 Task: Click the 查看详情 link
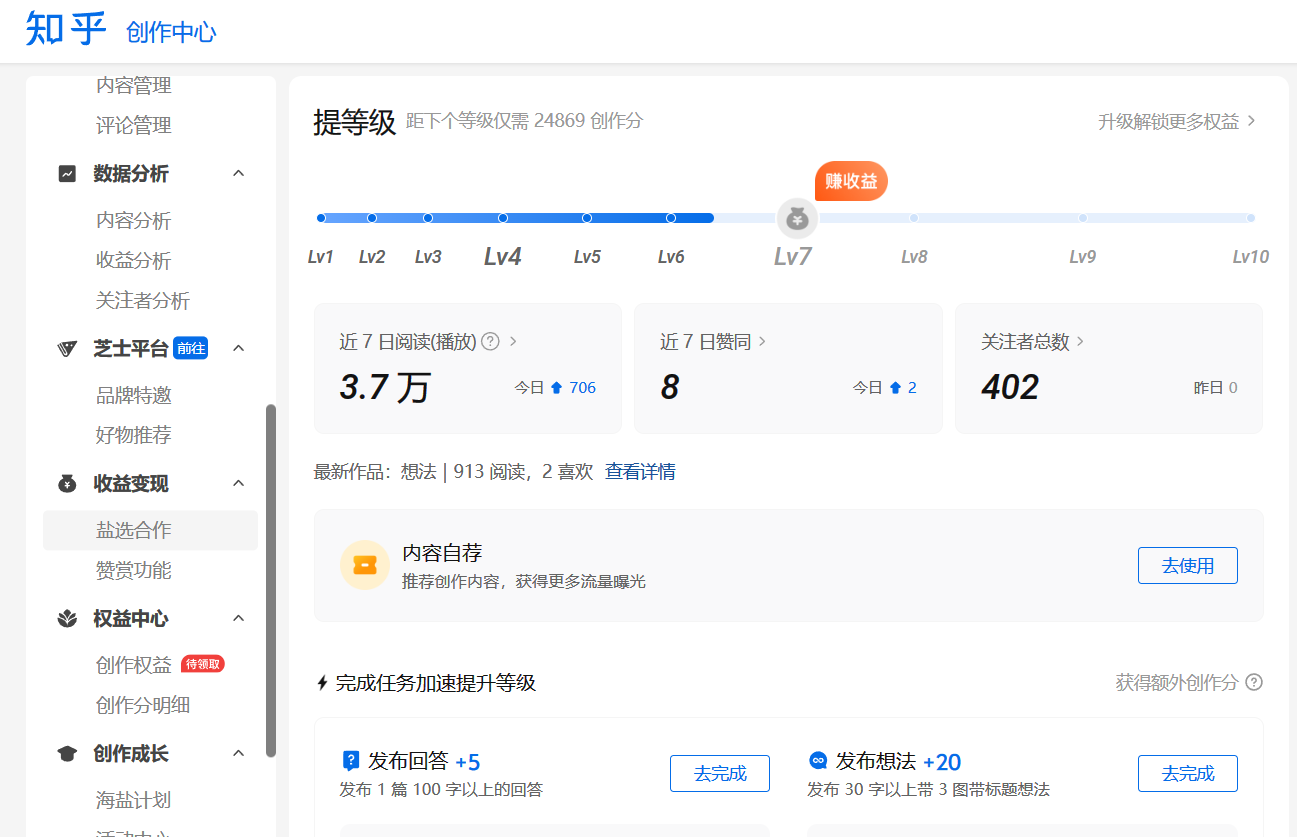[640, 471]
